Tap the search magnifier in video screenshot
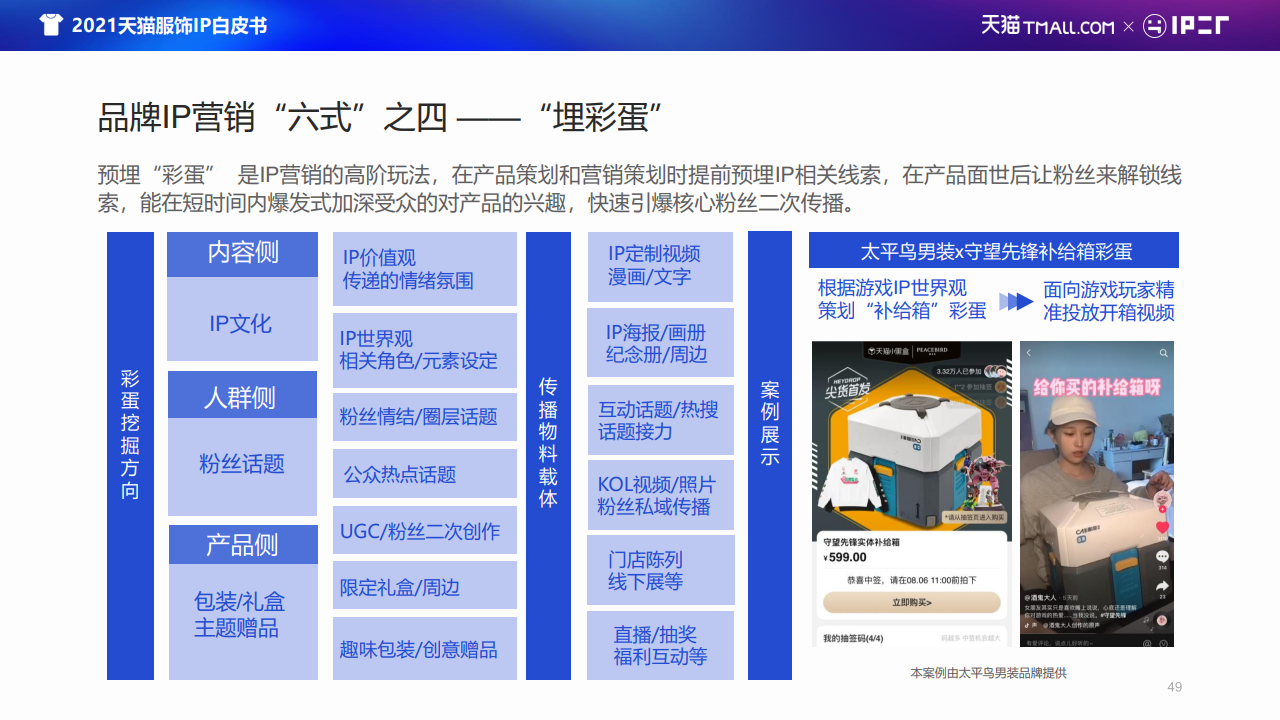The width and height of the screenshot is (1280, 720). click(x=1163, y=353)
